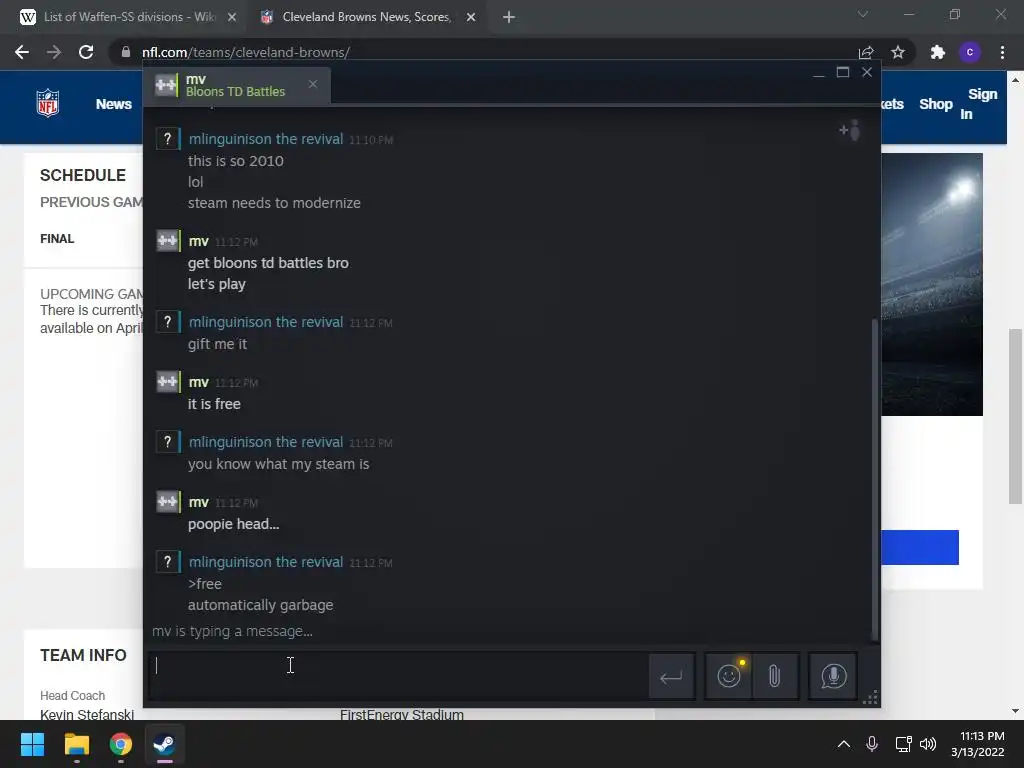Click username above 'steam needs to modernize'
The image size is (1024, 768).
click(266, 139)
